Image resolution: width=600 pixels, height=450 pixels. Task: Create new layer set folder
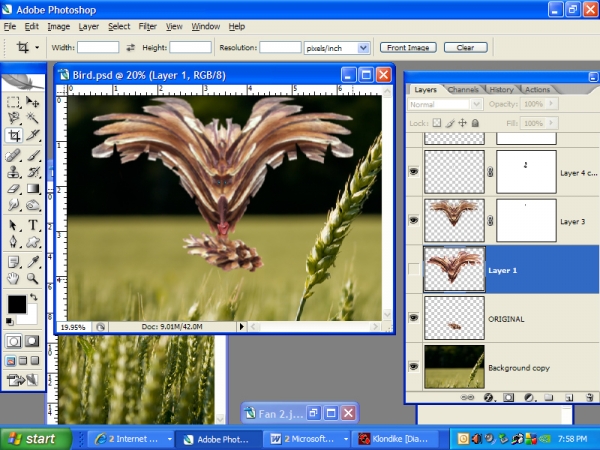(x=549, y=398)
